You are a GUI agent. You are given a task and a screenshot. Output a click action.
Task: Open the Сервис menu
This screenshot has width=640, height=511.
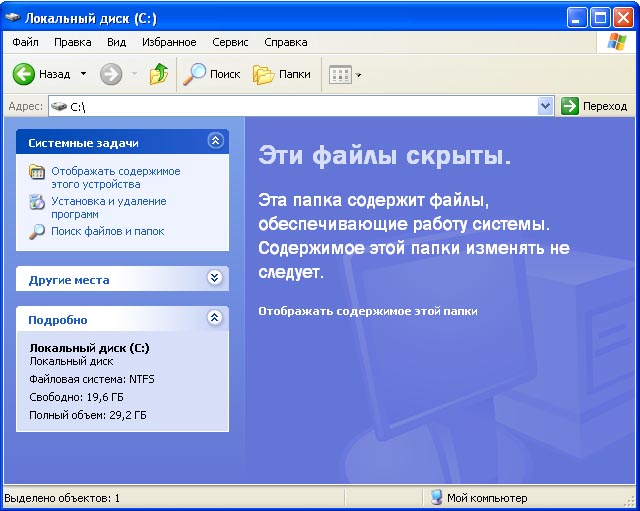(230, 42)
